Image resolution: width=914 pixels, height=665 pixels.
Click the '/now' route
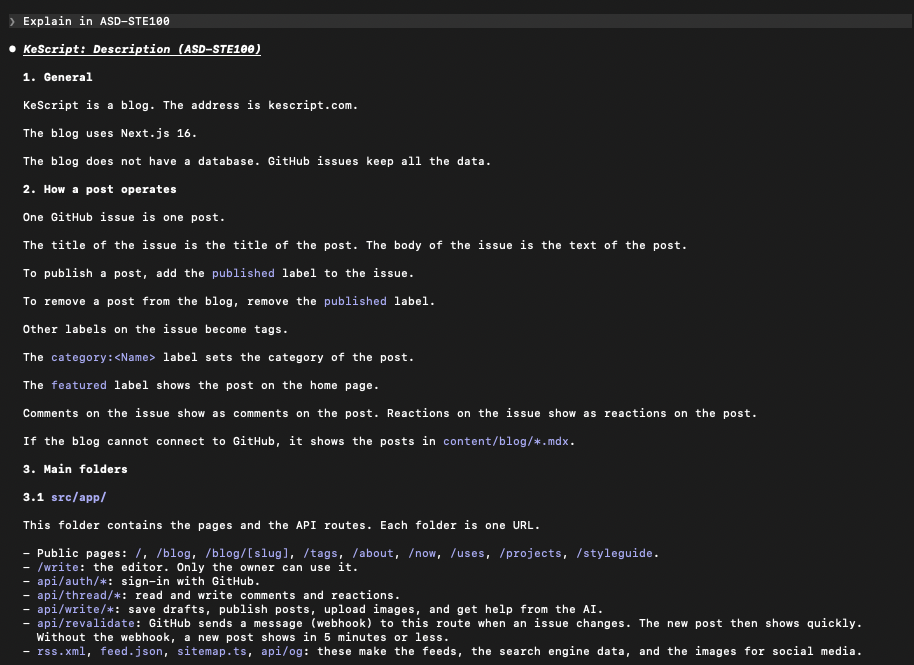tap(422, 553)
